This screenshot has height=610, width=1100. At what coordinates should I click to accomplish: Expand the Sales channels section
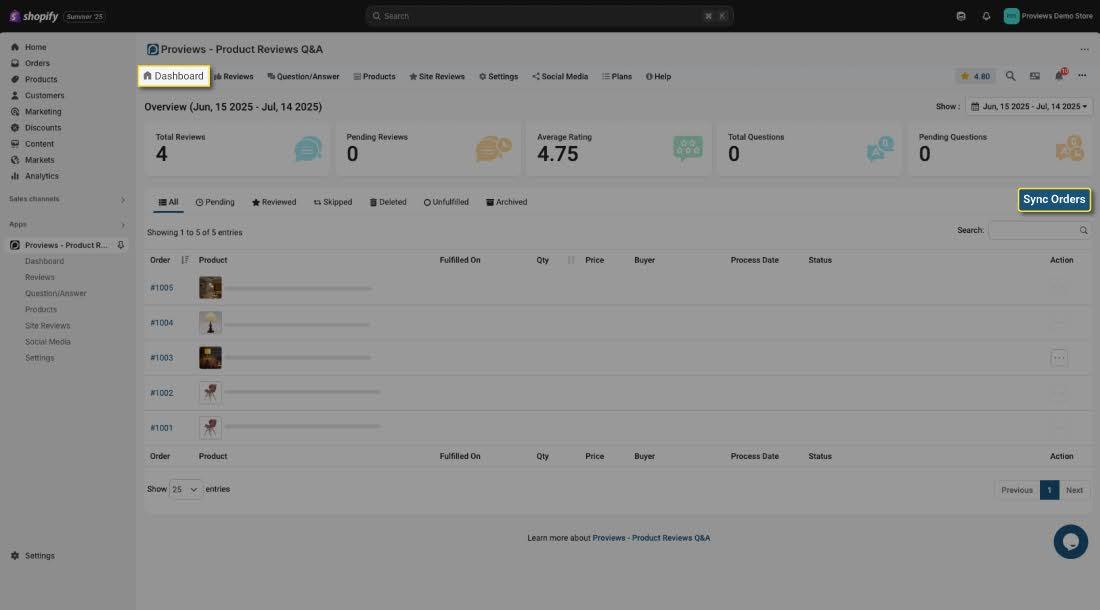coord(123,200)
